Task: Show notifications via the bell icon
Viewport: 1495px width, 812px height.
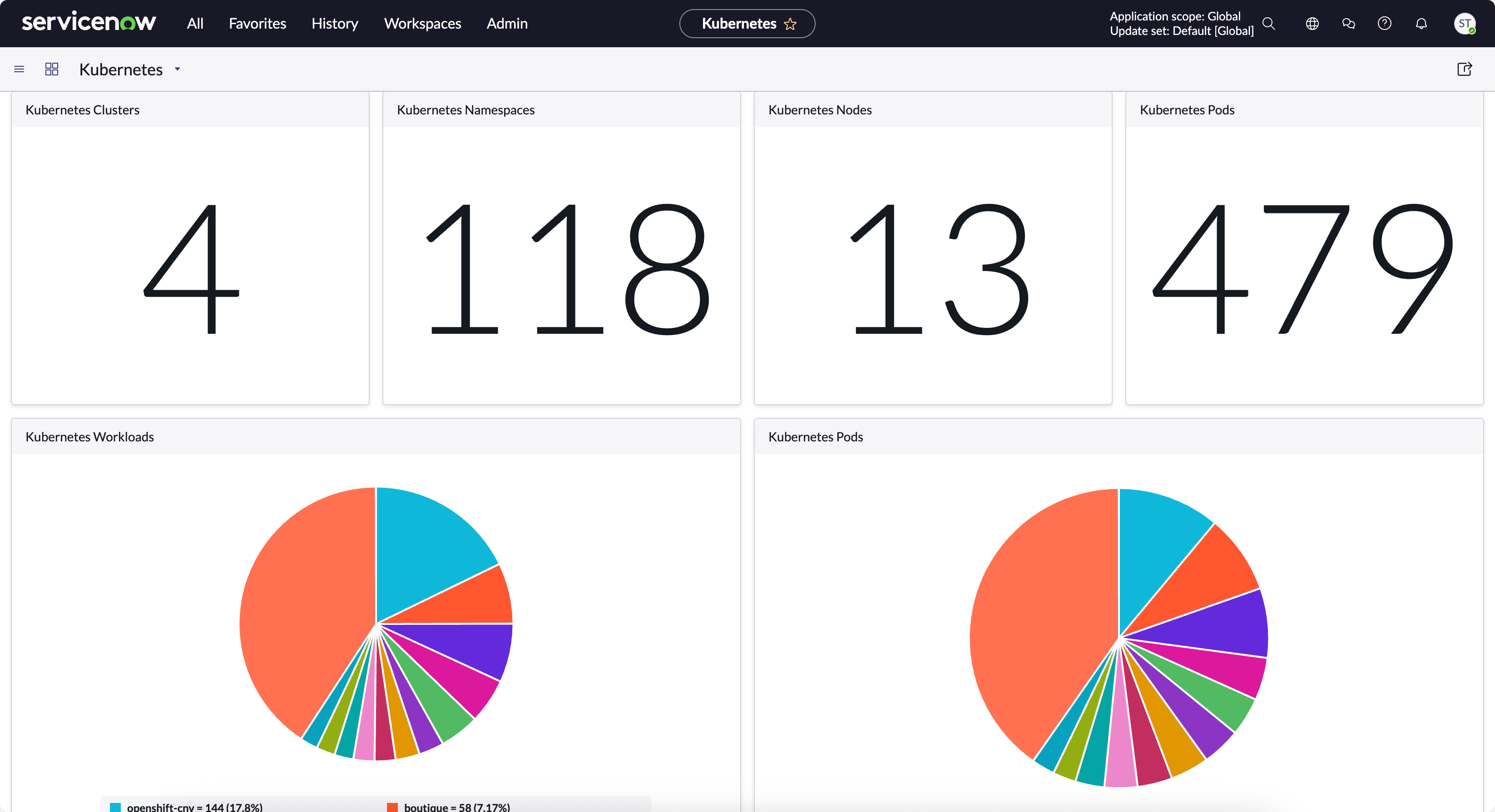Action: (1421, 23)
